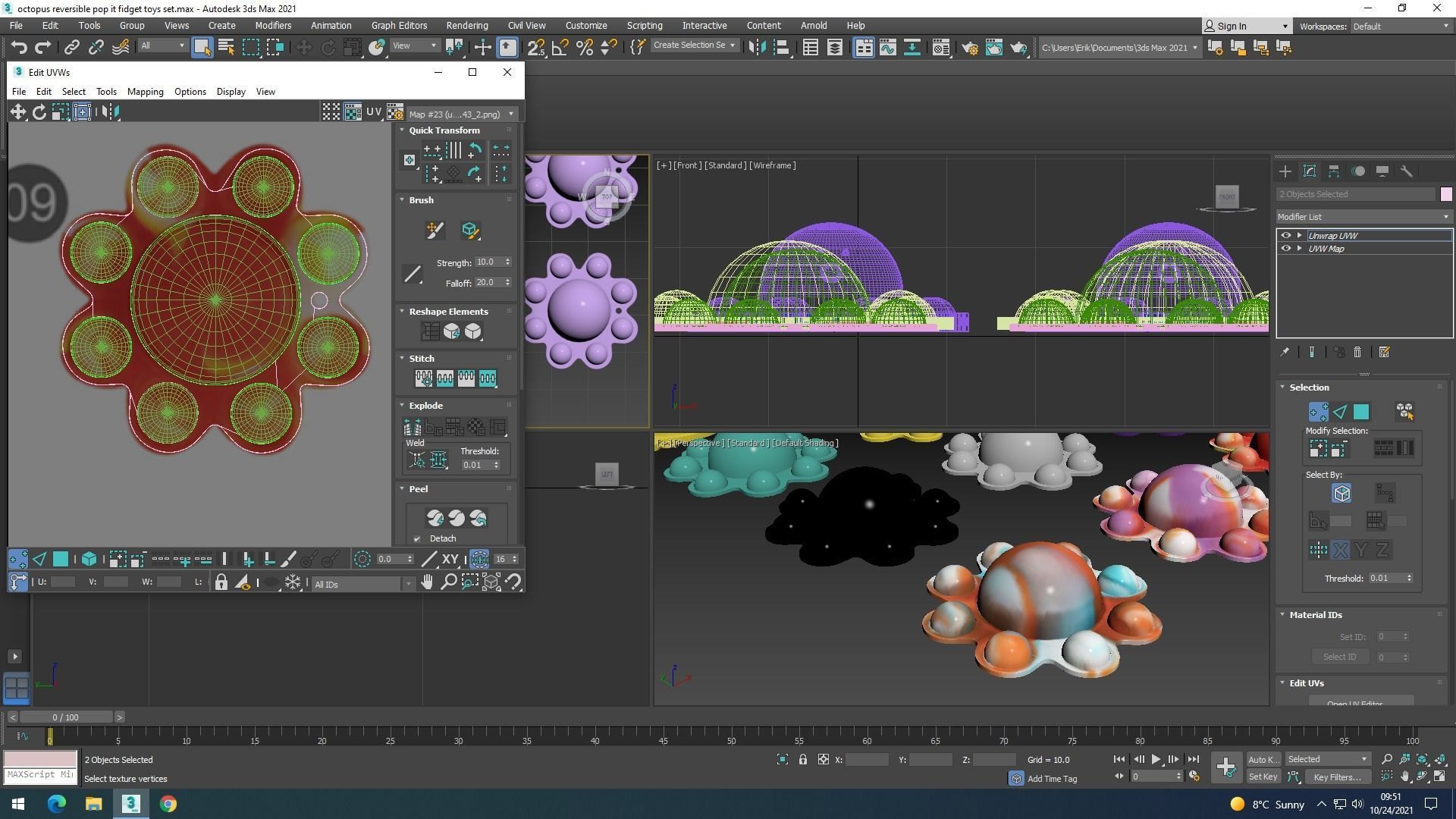Hide the Unwrap UVW modifier eye icon

point(1285,236)
